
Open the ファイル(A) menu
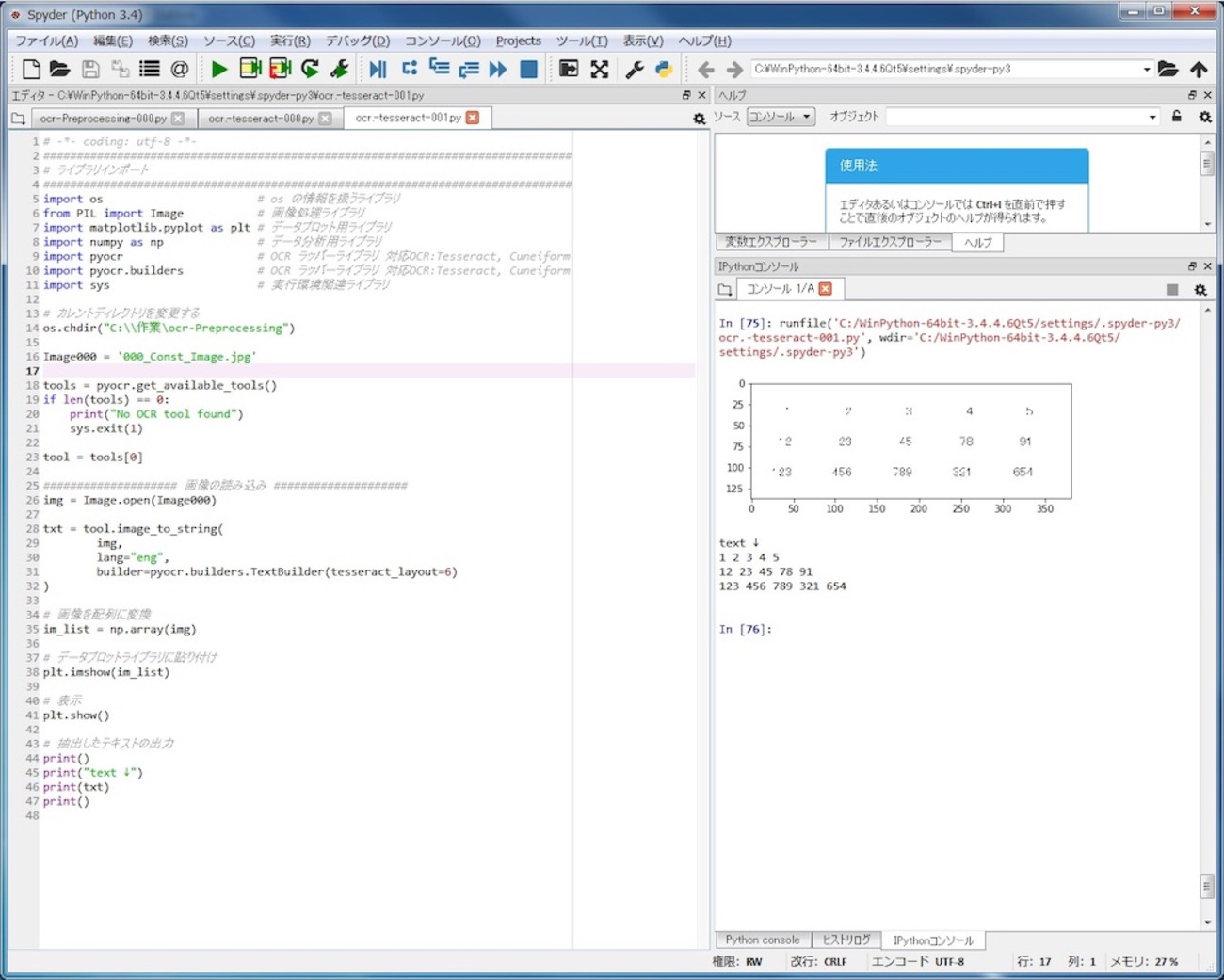coord(46,40)
